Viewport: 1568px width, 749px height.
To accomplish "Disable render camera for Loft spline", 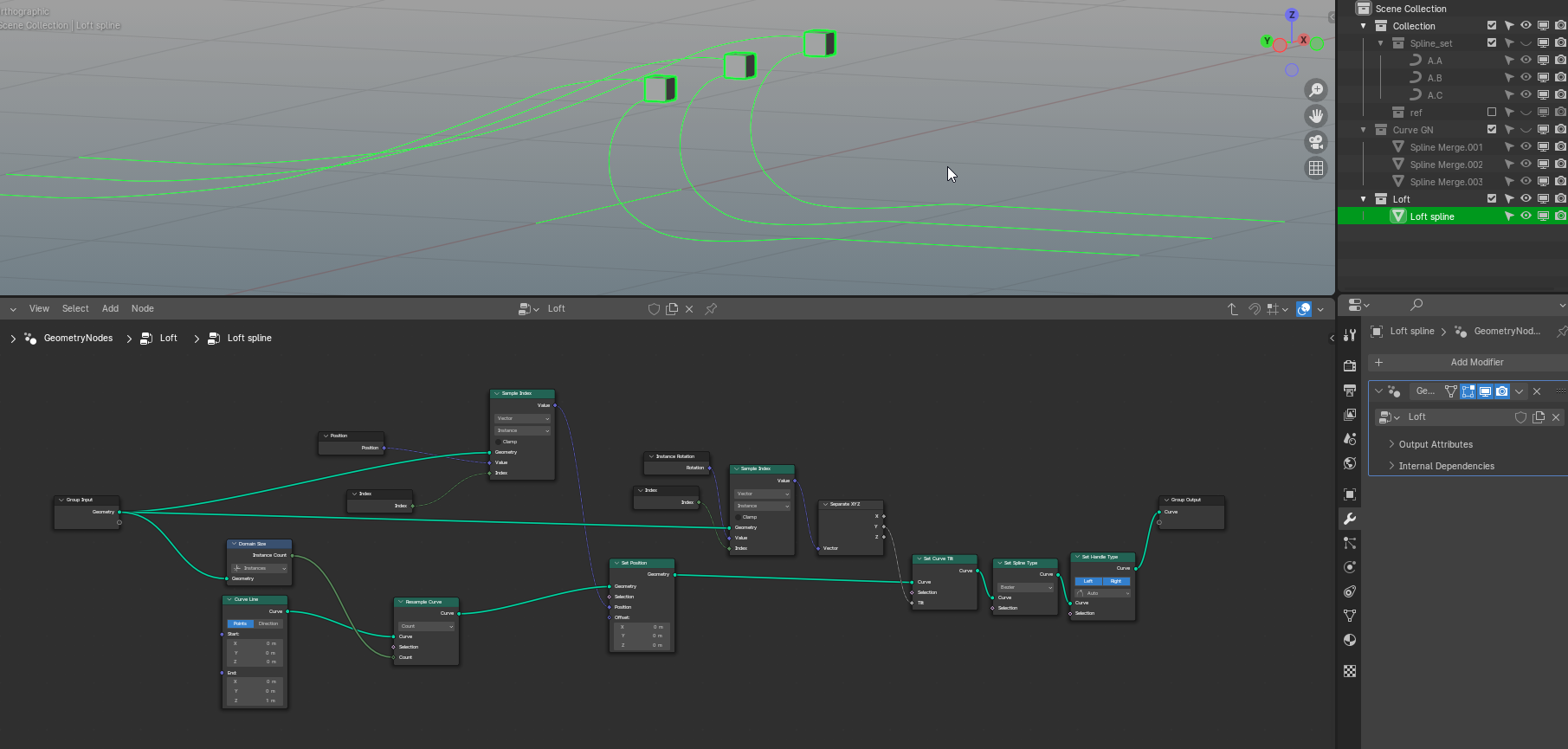I will point(1560,216).
